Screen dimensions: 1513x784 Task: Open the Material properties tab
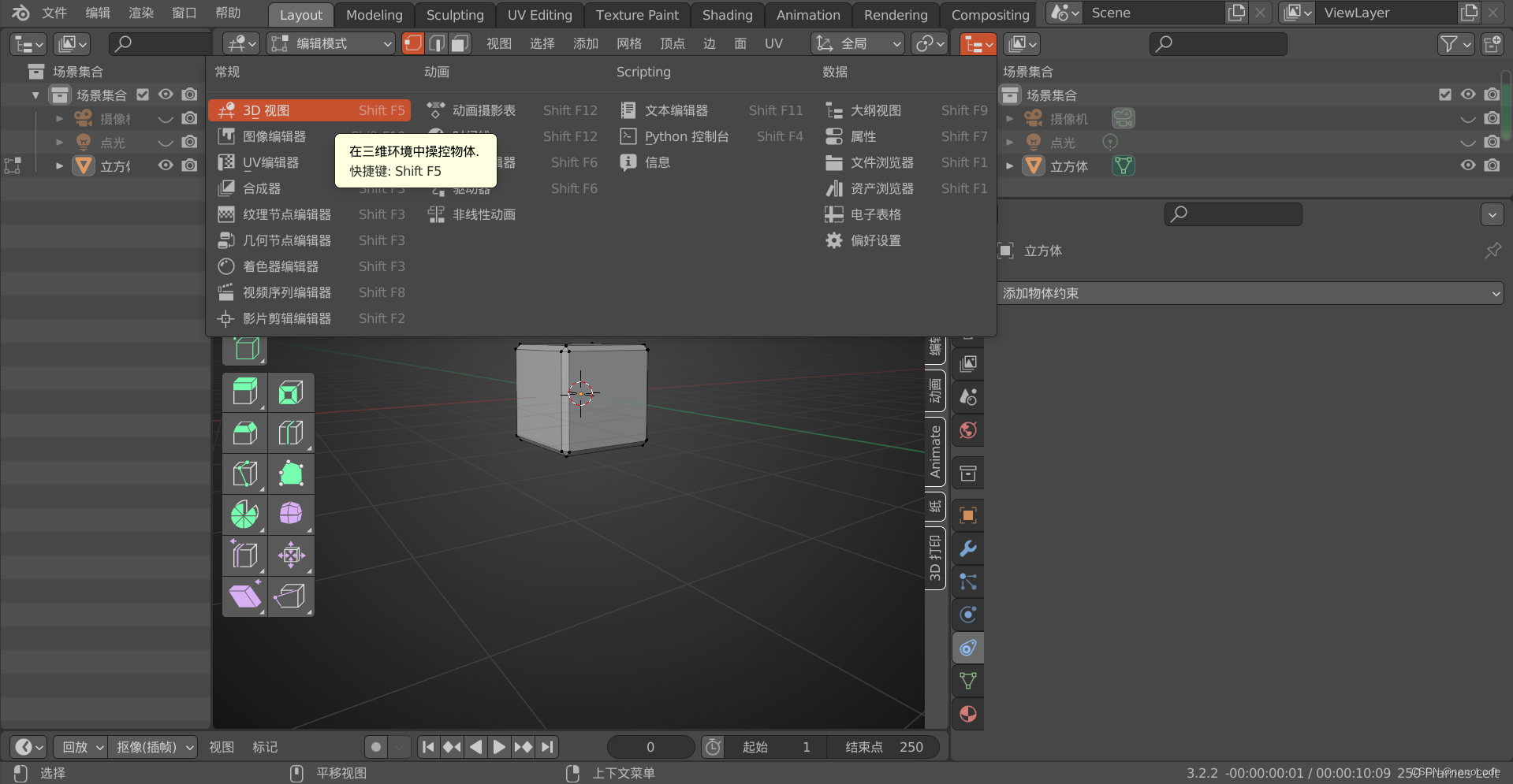(x=968, y=714)
